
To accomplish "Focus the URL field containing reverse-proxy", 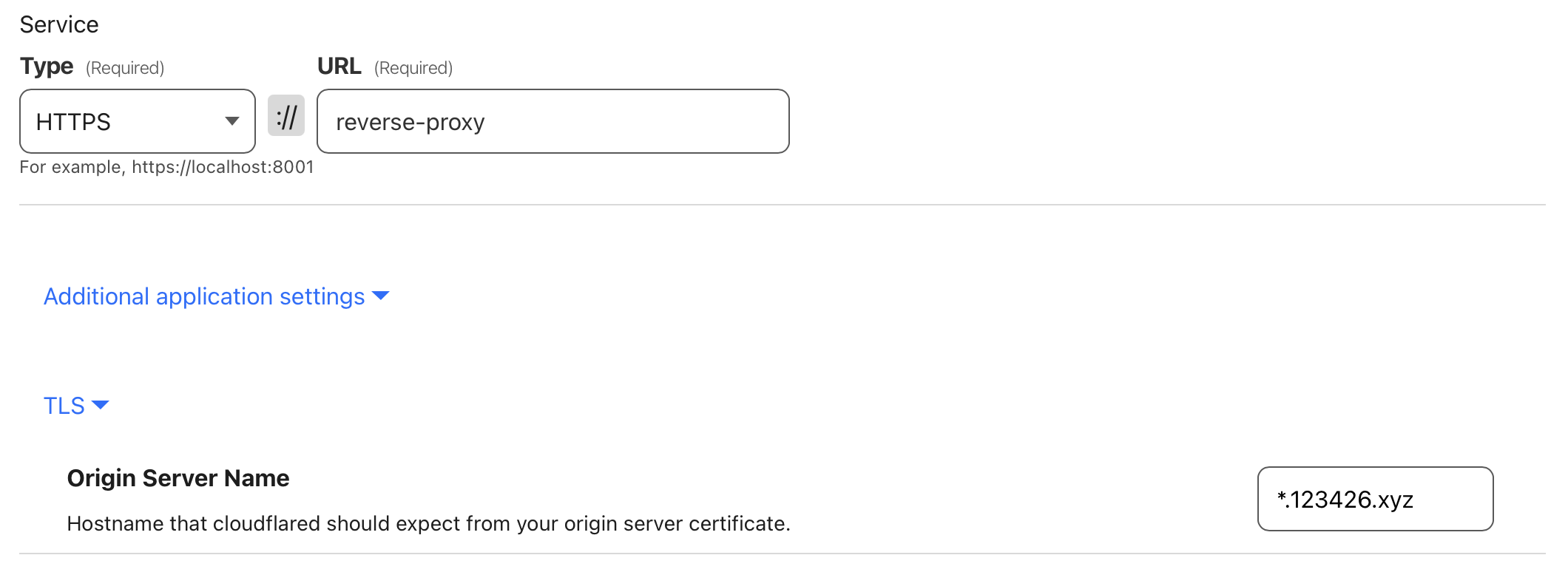I will click(553, 121).
